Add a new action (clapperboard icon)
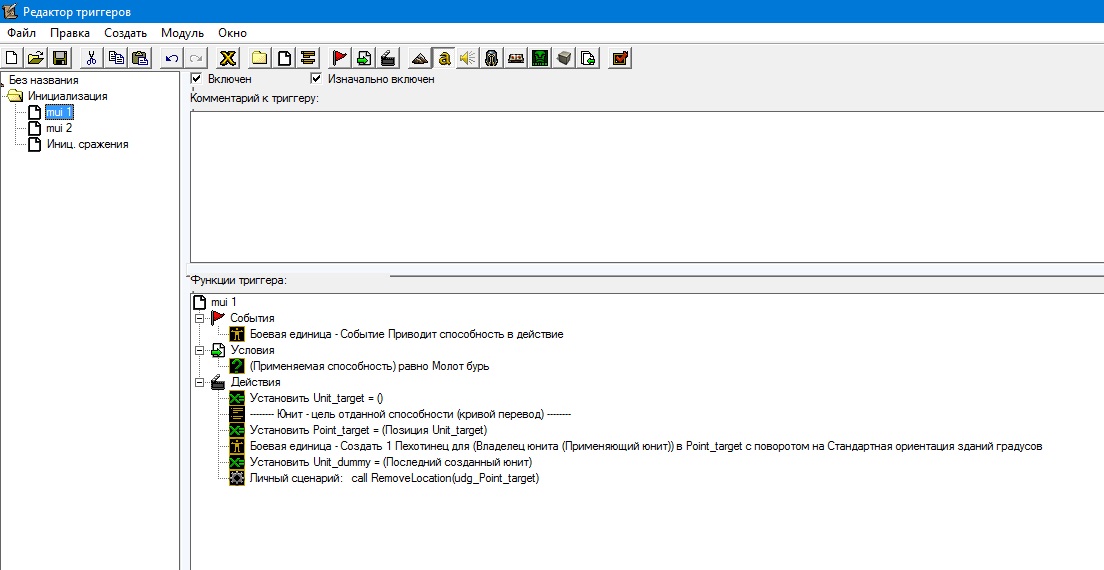 coord(388,58)
